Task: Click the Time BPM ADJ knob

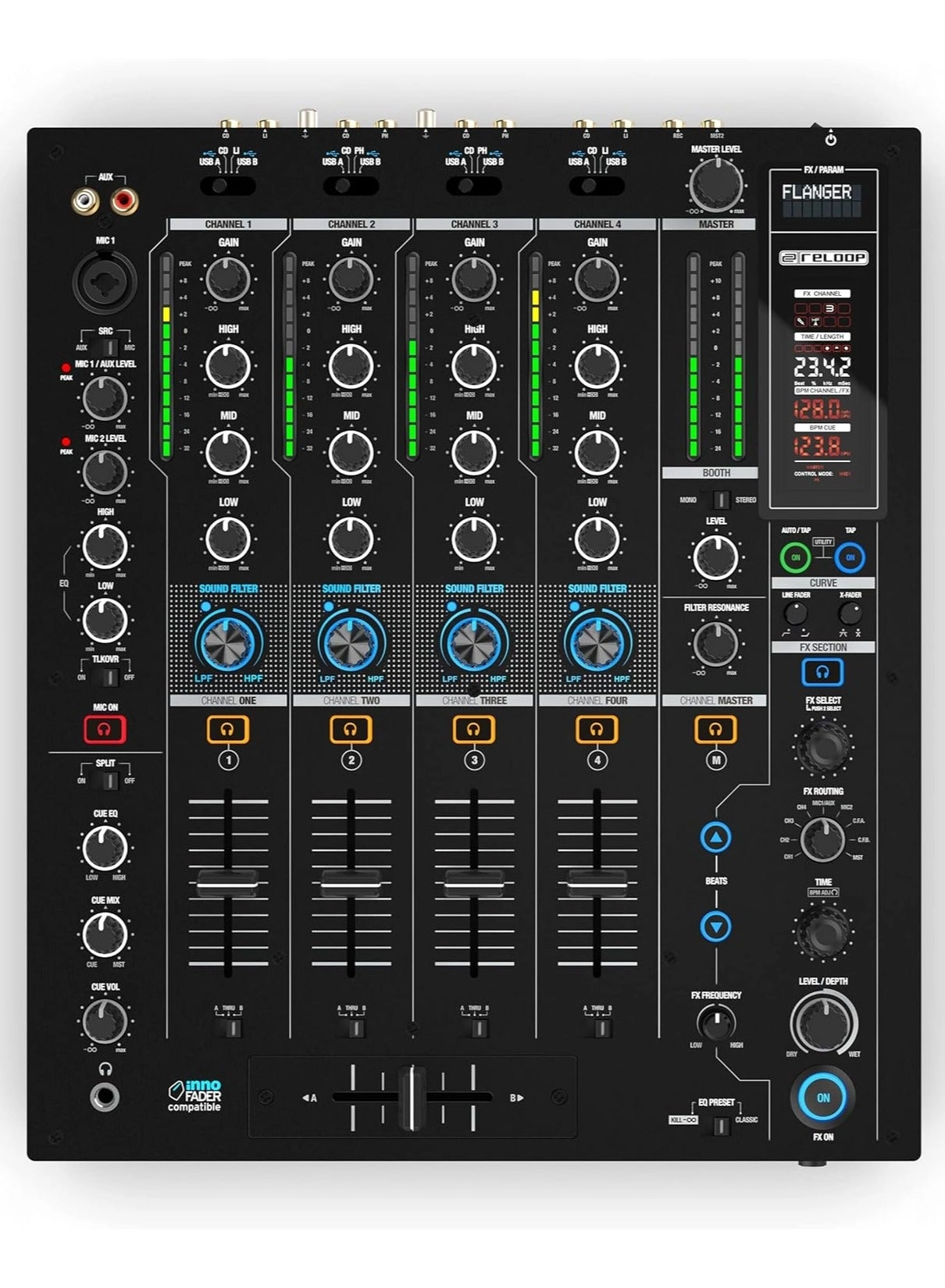Action: pyautogui.click(x=822, y=930)
